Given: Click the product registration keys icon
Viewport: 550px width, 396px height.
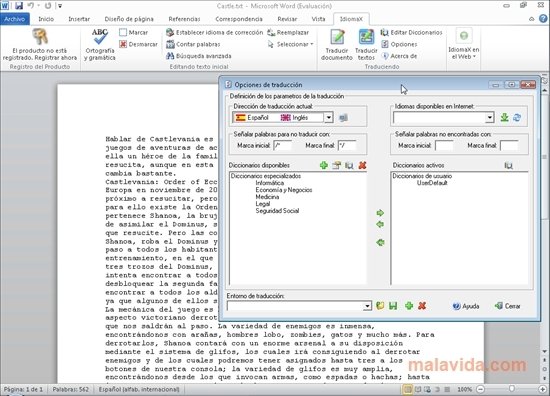Looking at the screenshot, I should point(40,37).
